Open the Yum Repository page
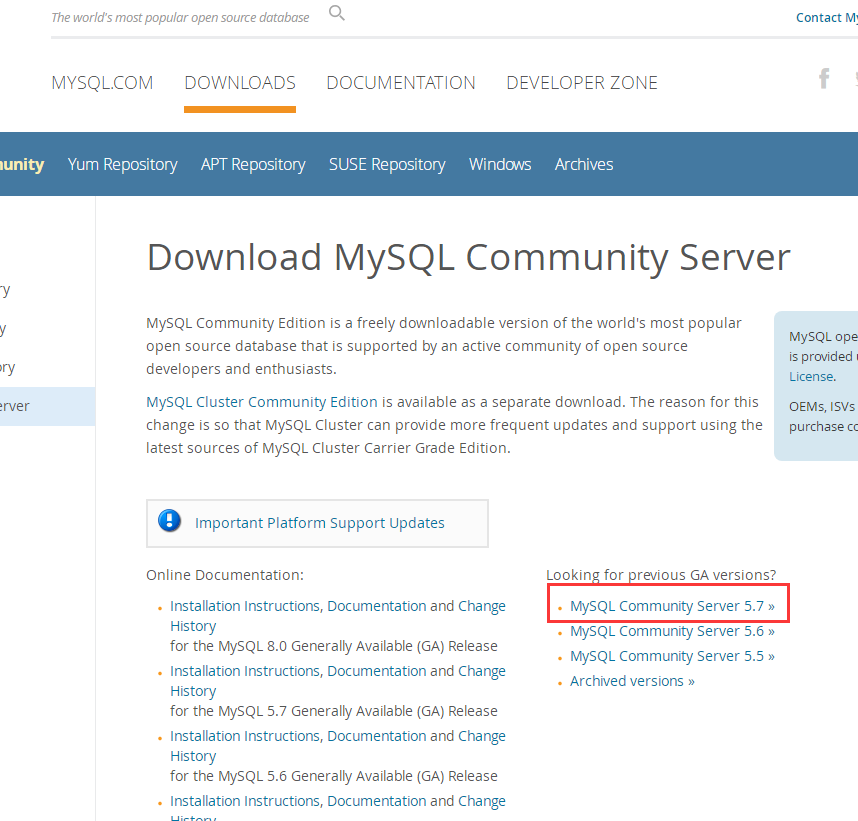858x821 pixels. point(122,164)
